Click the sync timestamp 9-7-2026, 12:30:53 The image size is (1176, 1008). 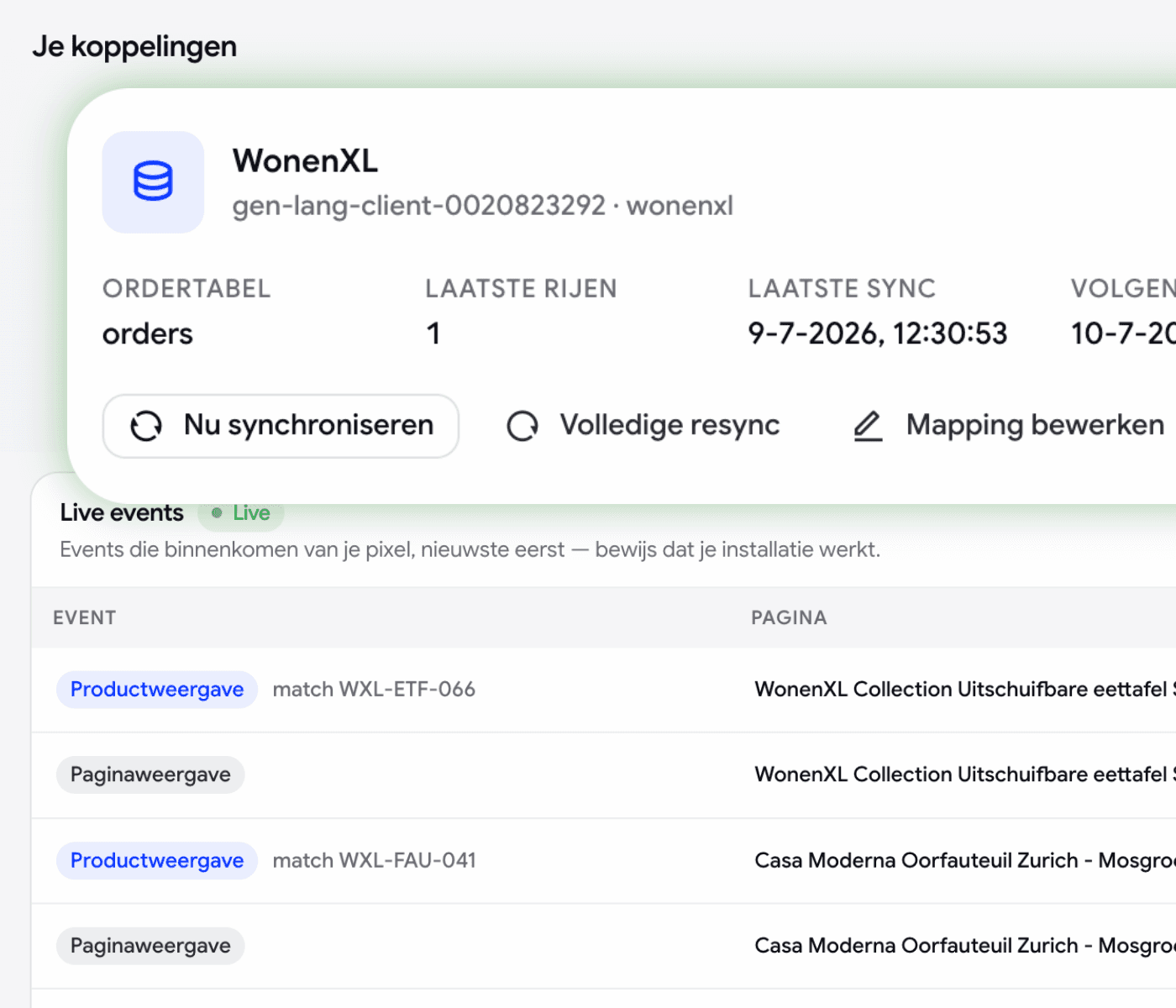(x=878, y=333)
